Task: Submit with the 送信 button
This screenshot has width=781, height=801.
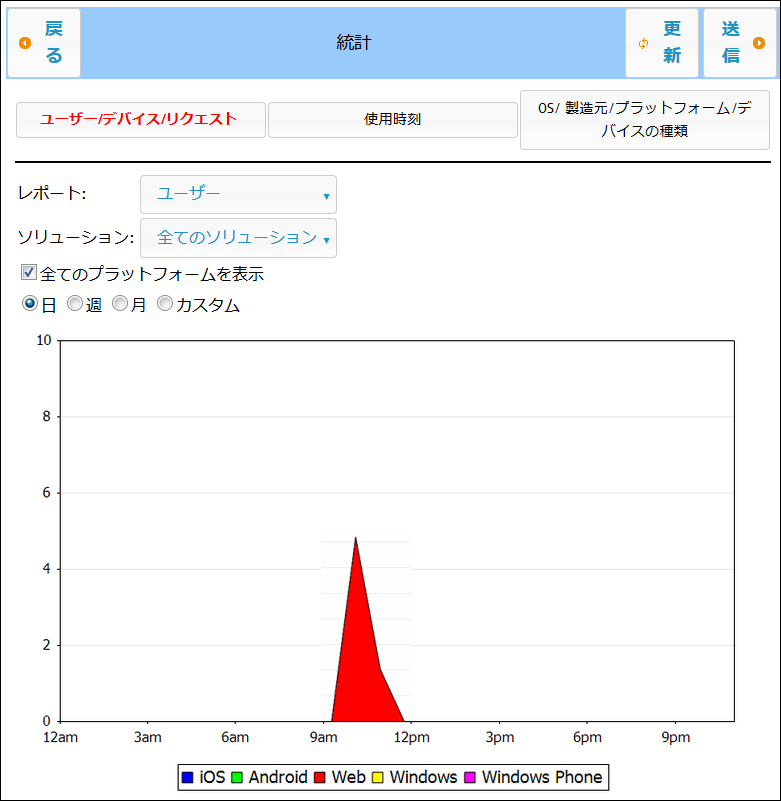Action: 740,43
